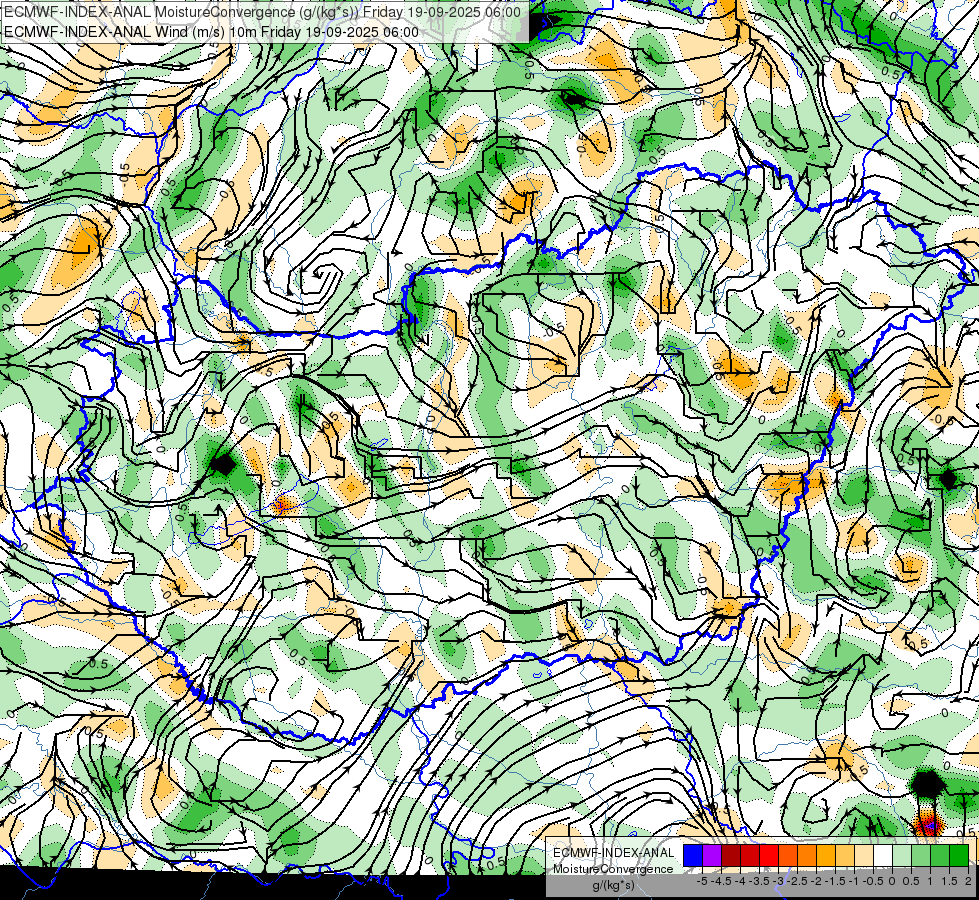Click the -2.5 tick label in legend

pos(797,881)
